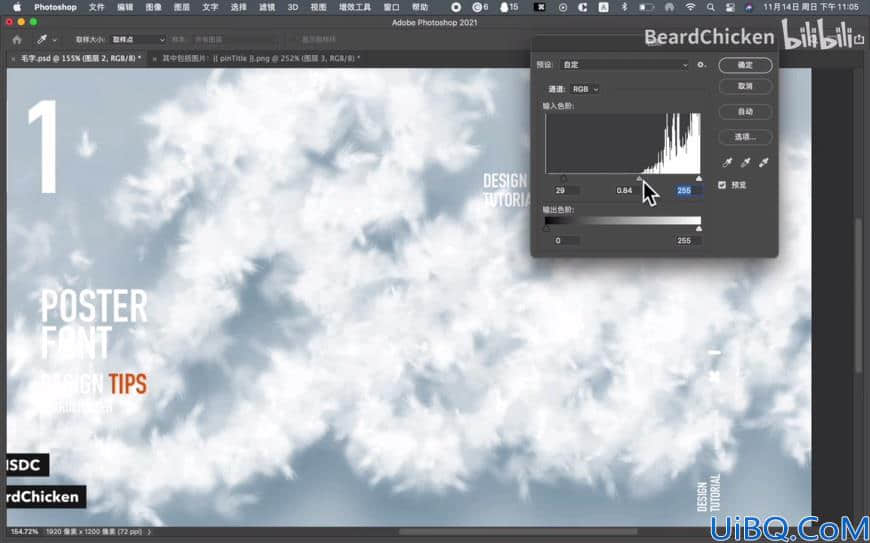The height and width of the screenshot is (543, 870).
Task: Close the pinTitle png tab
Action: (x=155, y=58)
